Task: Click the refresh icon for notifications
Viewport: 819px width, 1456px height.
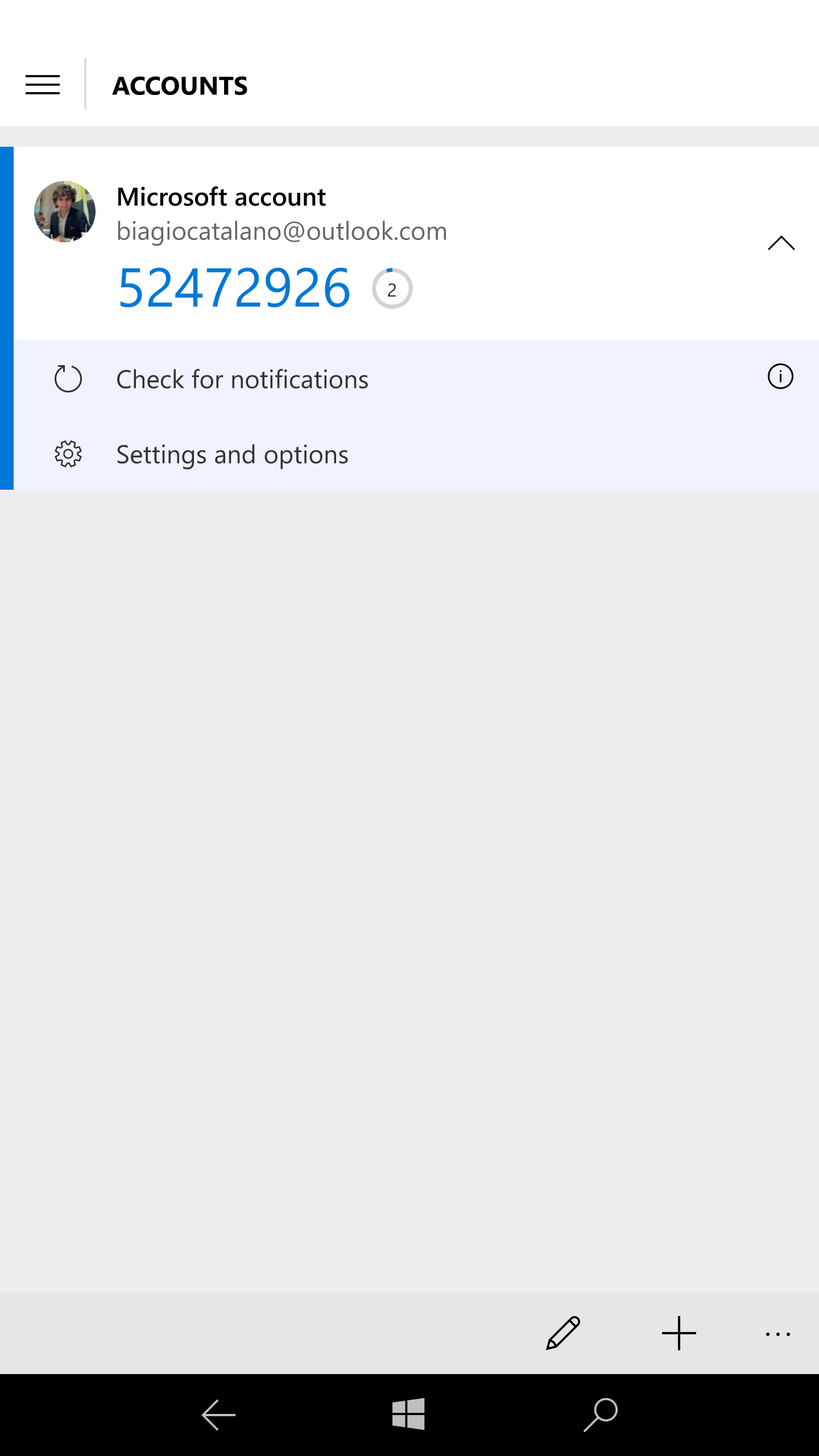Action: [68, 379]
